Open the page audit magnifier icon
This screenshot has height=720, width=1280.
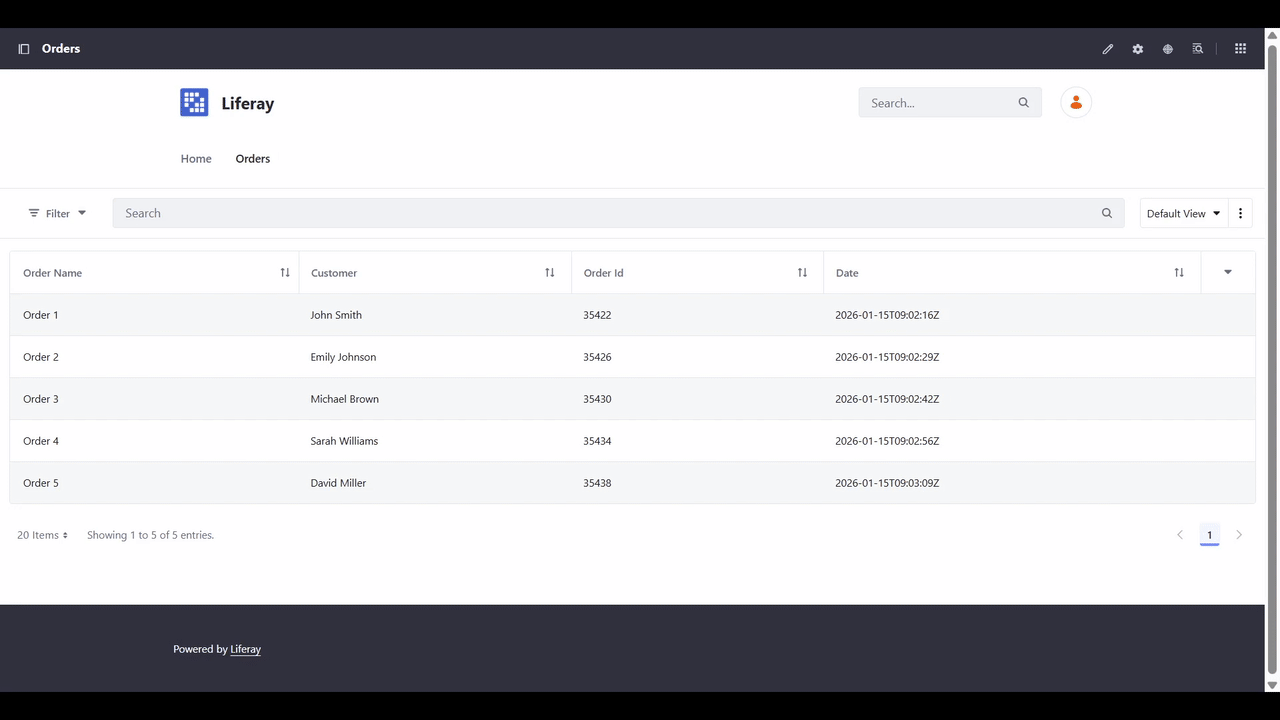tap(1198, 49)
